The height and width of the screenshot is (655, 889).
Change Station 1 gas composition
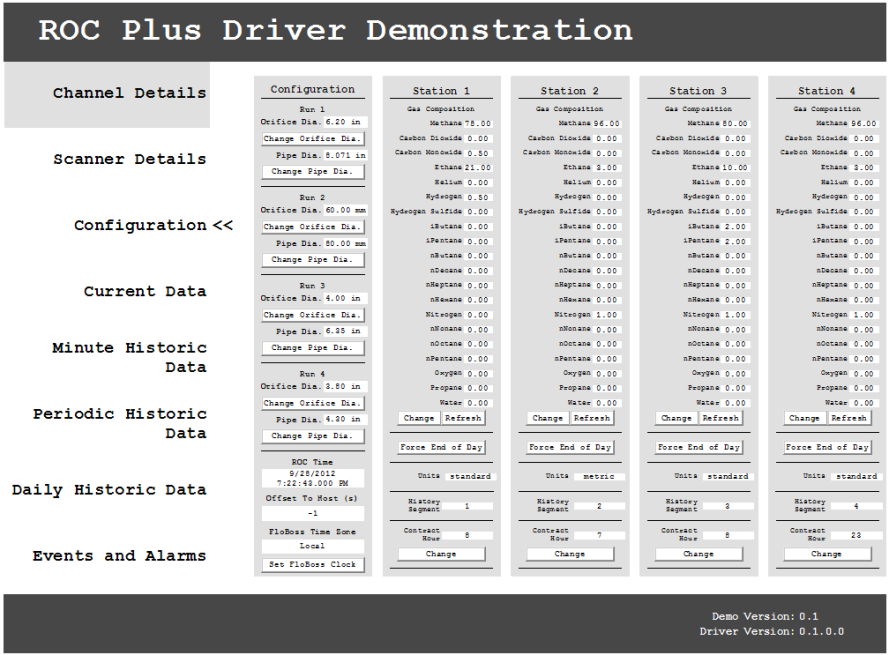coord(418,419)
